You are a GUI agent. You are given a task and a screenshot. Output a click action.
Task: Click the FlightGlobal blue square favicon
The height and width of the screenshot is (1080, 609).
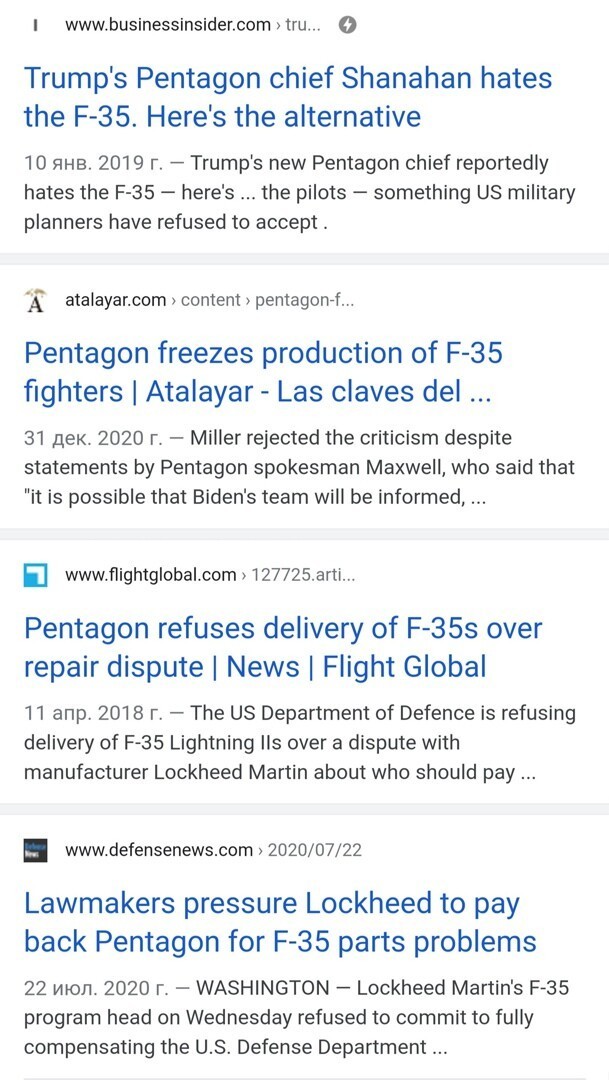point(35,574)
